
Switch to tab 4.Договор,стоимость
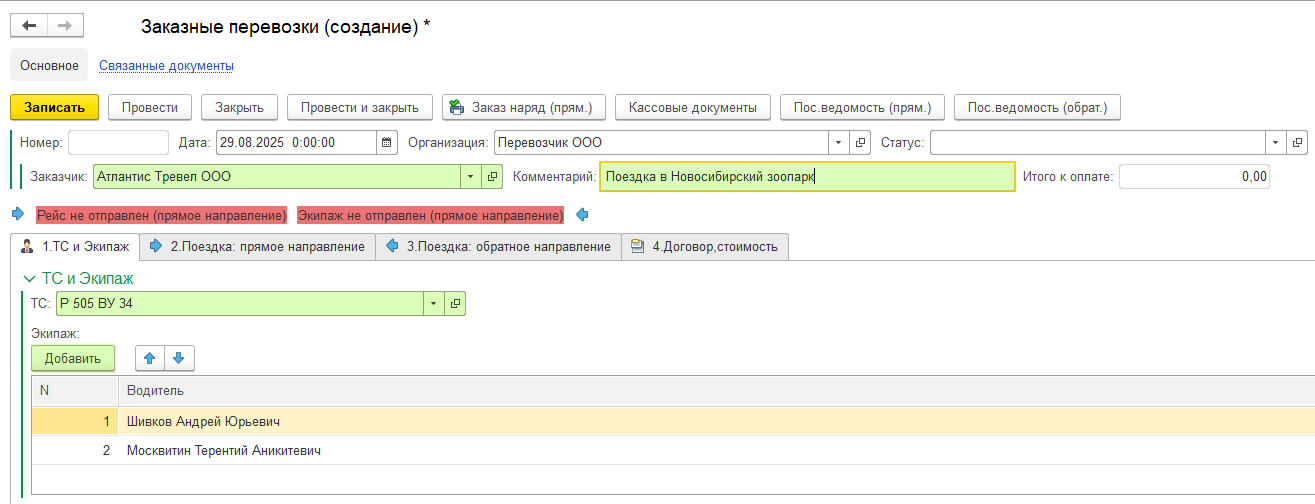pos(705,246)
